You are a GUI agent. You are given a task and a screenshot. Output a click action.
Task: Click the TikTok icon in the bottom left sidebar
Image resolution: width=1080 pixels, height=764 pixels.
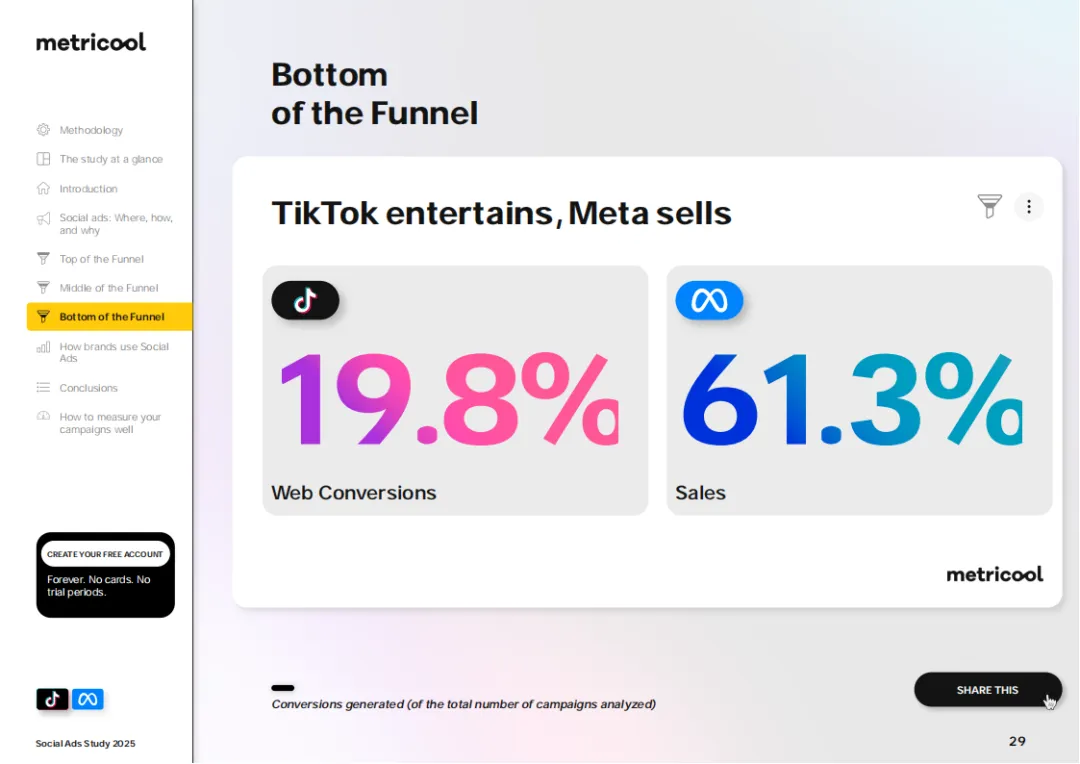52,699
